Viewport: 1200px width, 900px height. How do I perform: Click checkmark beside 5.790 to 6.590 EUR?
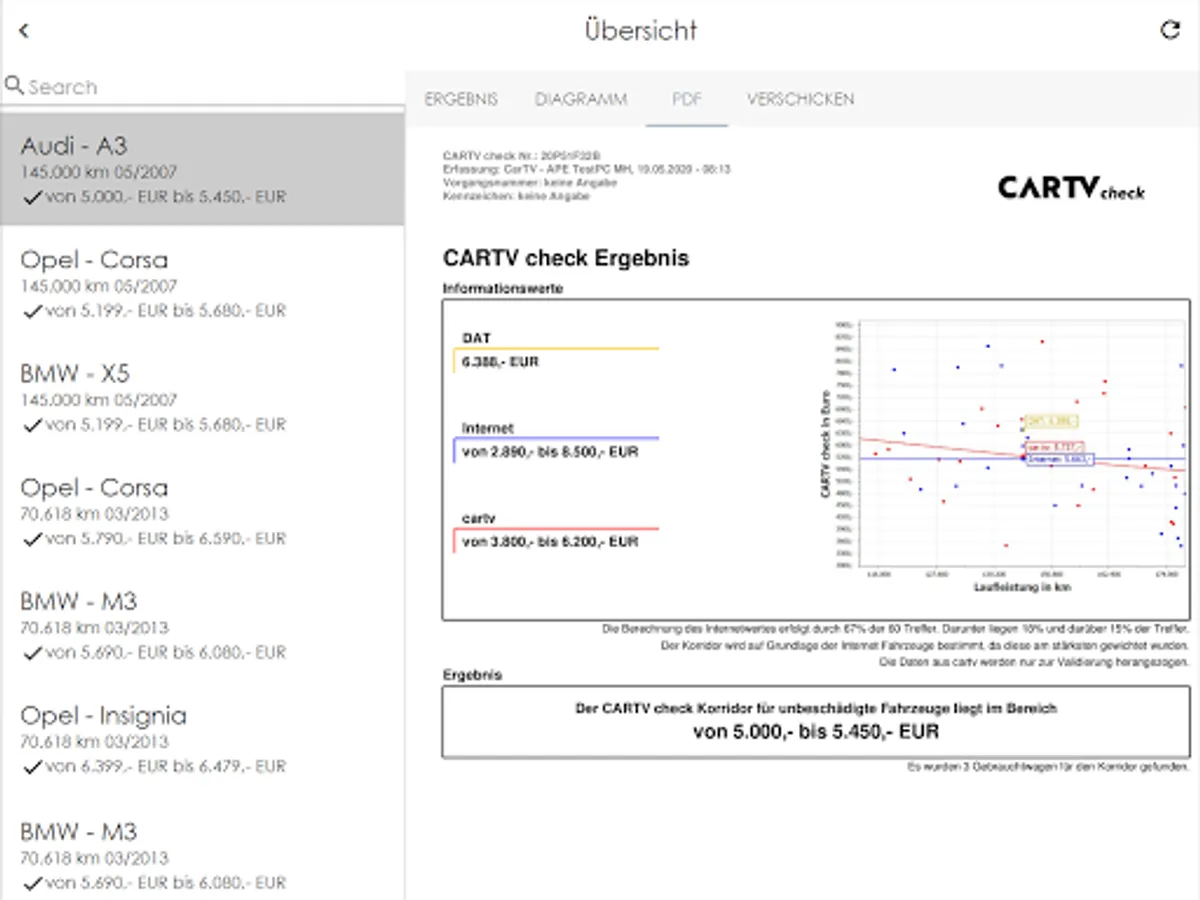31,540
